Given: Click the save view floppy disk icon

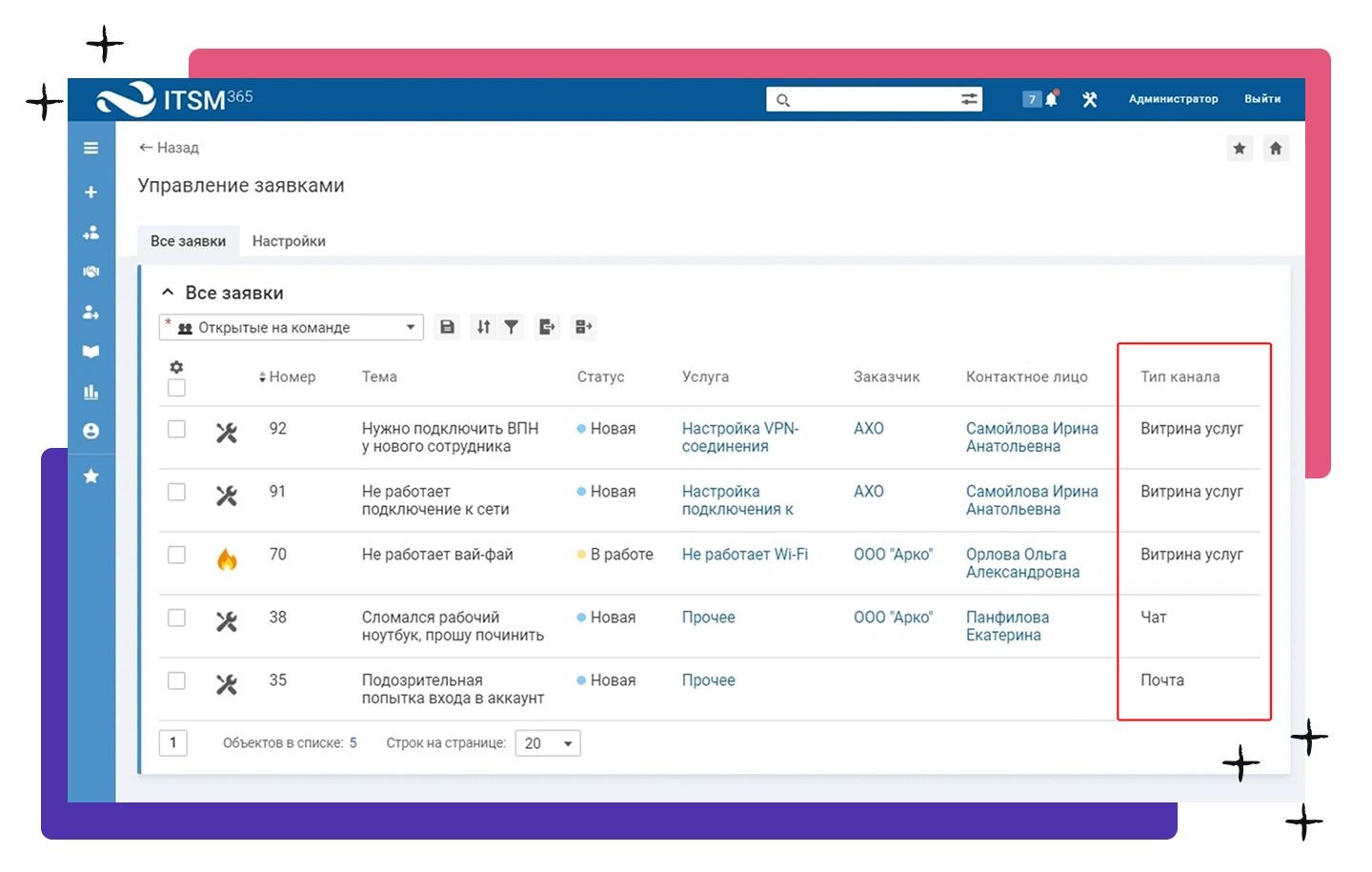Looking at the screenshot, I should pos(447,327).
